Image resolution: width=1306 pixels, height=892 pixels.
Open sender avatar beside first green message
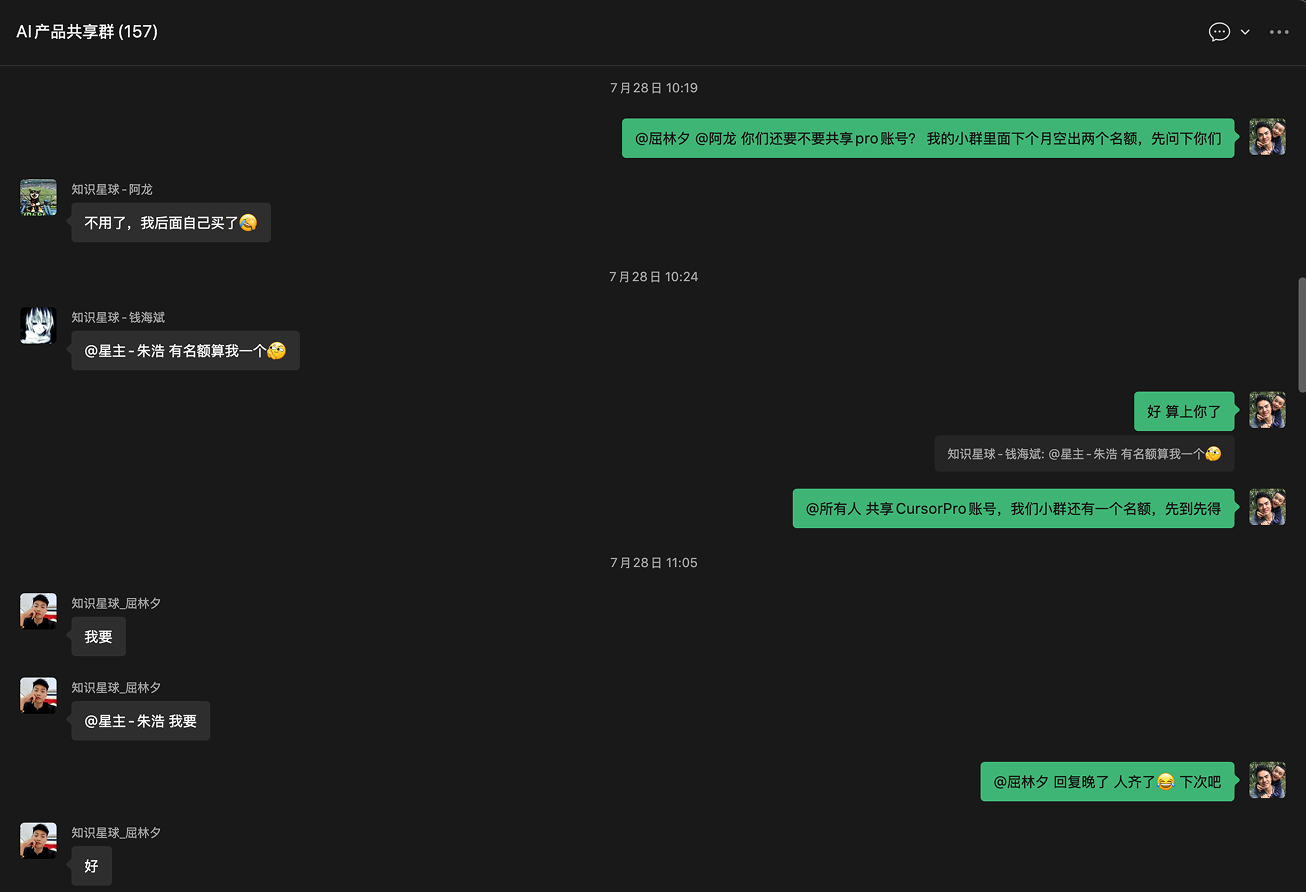[x=1267, y=137]
